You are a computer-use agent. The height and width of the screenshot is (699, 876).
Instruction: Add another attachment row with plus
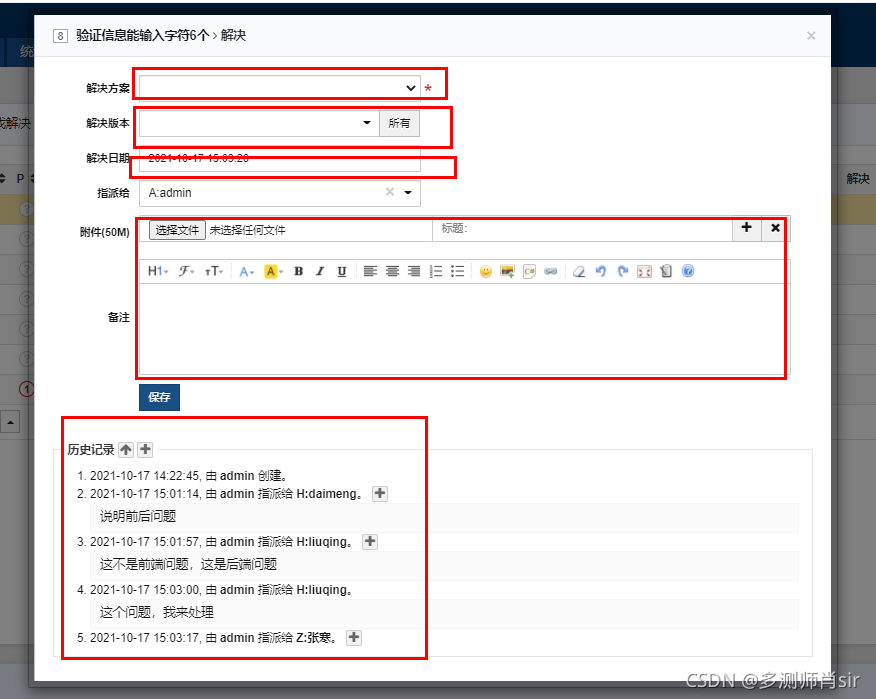746,228
